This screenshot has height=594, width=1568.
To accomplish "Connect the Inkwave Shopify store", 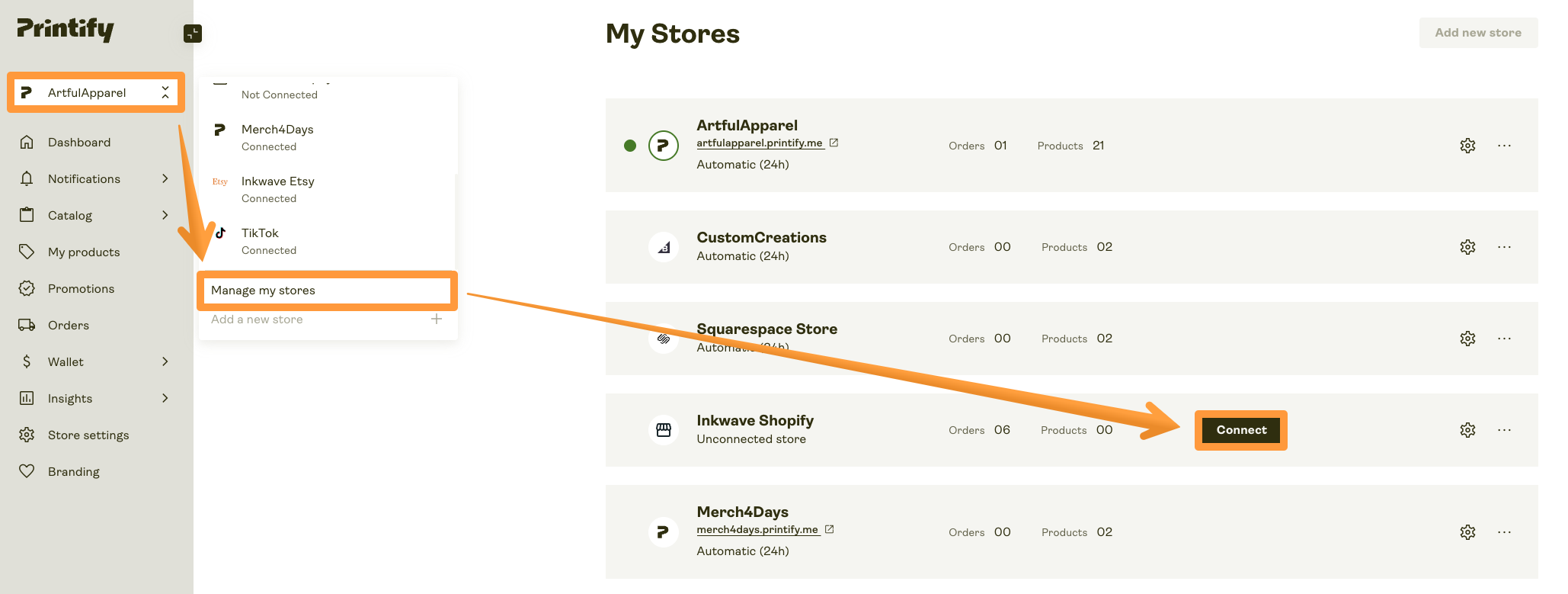I will 1240,429.
